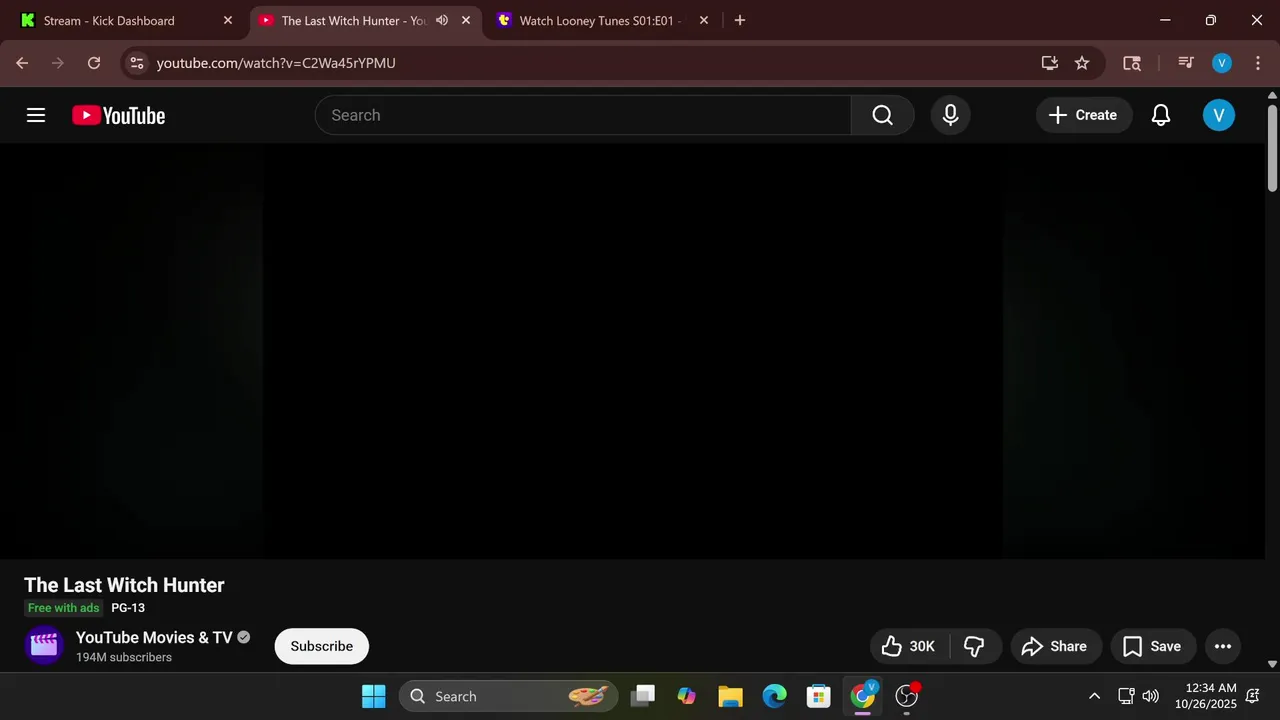Open YouTube notifications bell
Image resolution: width=1280 pixels, height=720 pixels.
(x=1160, y=115)
